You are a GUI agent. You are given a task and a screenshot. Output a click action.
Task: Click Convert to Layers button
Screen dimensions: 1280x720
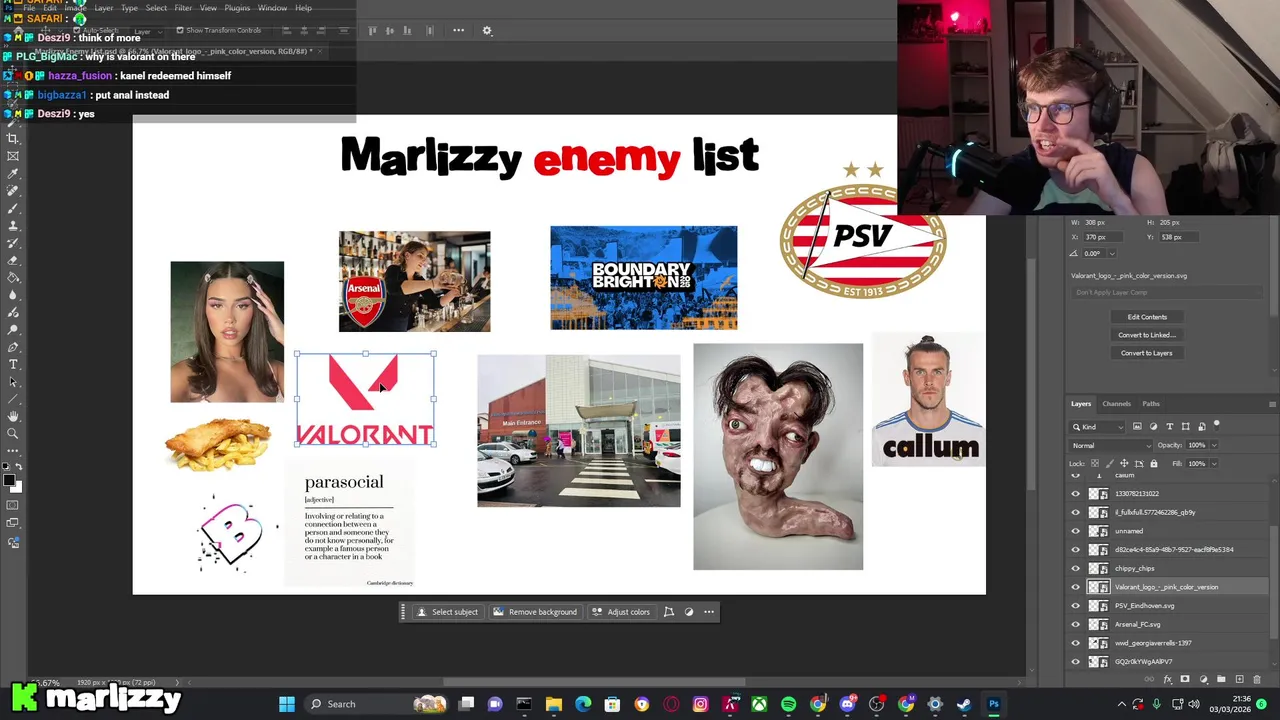1147,353
